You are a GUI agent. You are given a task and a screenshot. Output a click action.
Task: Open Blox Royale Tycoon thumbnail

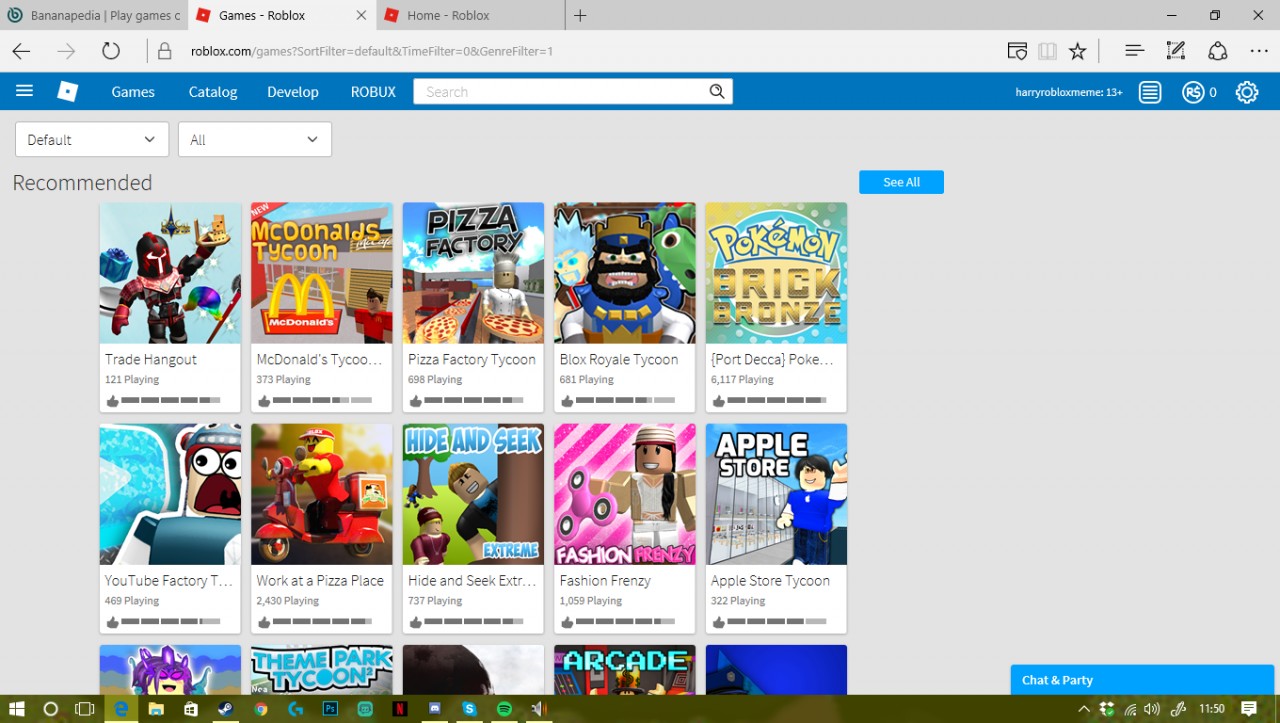pyautogui.click(x=624, y=273)
